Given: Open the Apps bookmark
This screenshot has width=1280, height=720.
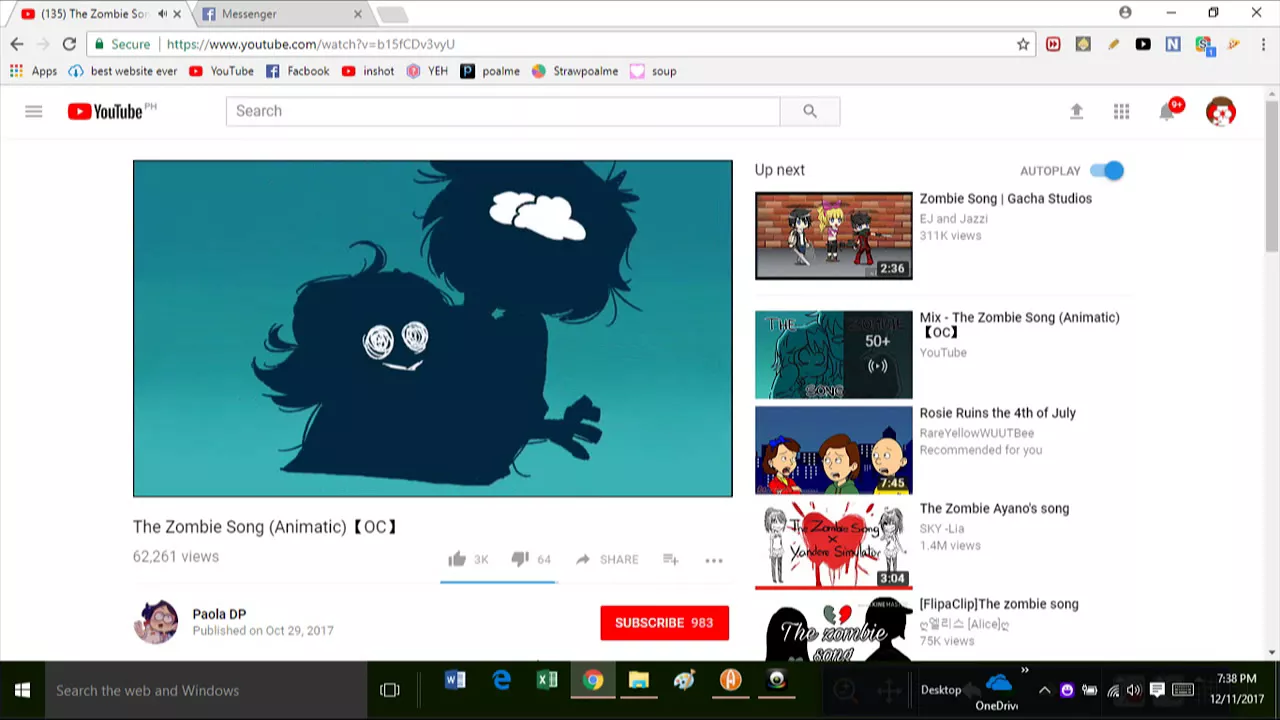Looking at the screenshot, I should point(33,71).
